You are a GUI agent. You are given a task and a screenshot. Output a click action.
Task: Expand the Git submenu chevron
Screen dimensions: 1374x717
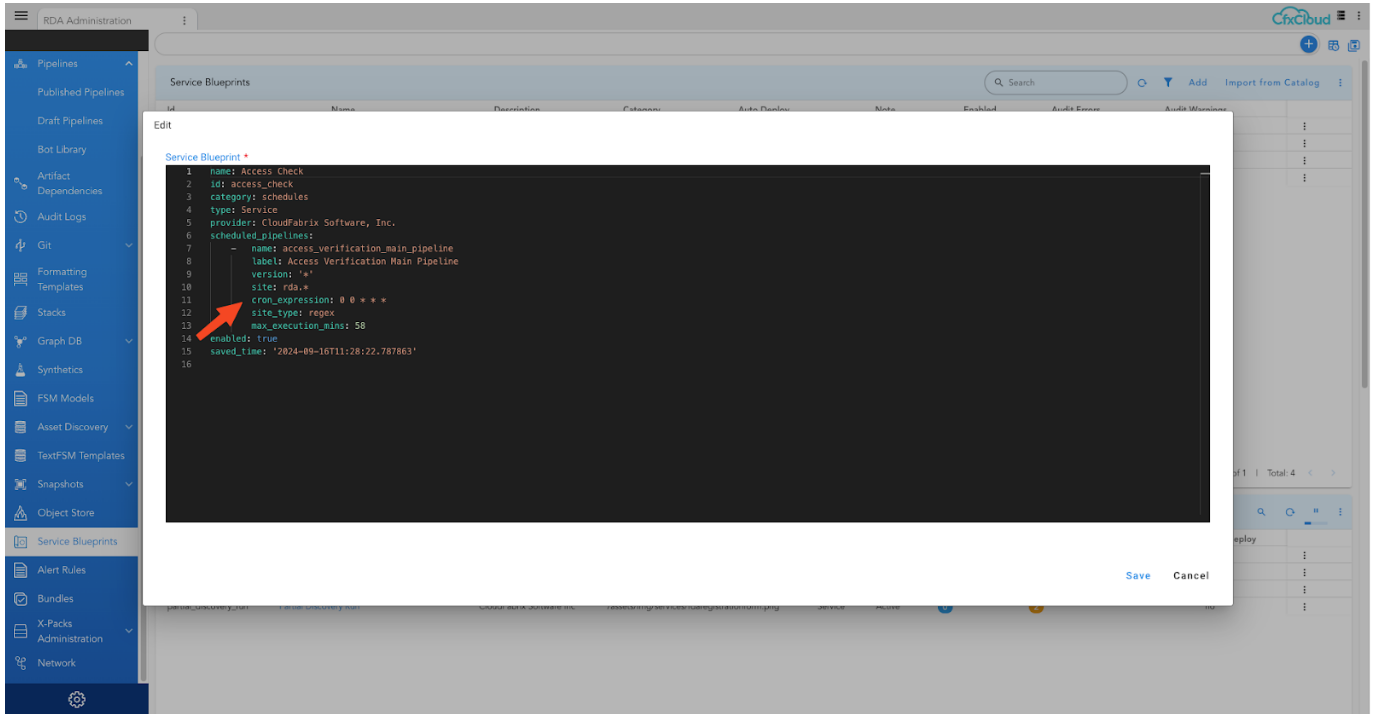tap(129, 245)
